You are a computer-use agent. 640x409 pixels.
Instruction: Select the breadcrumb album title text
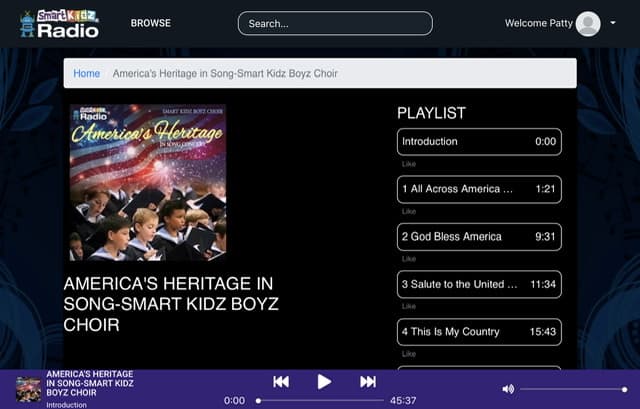click(225, 73)
